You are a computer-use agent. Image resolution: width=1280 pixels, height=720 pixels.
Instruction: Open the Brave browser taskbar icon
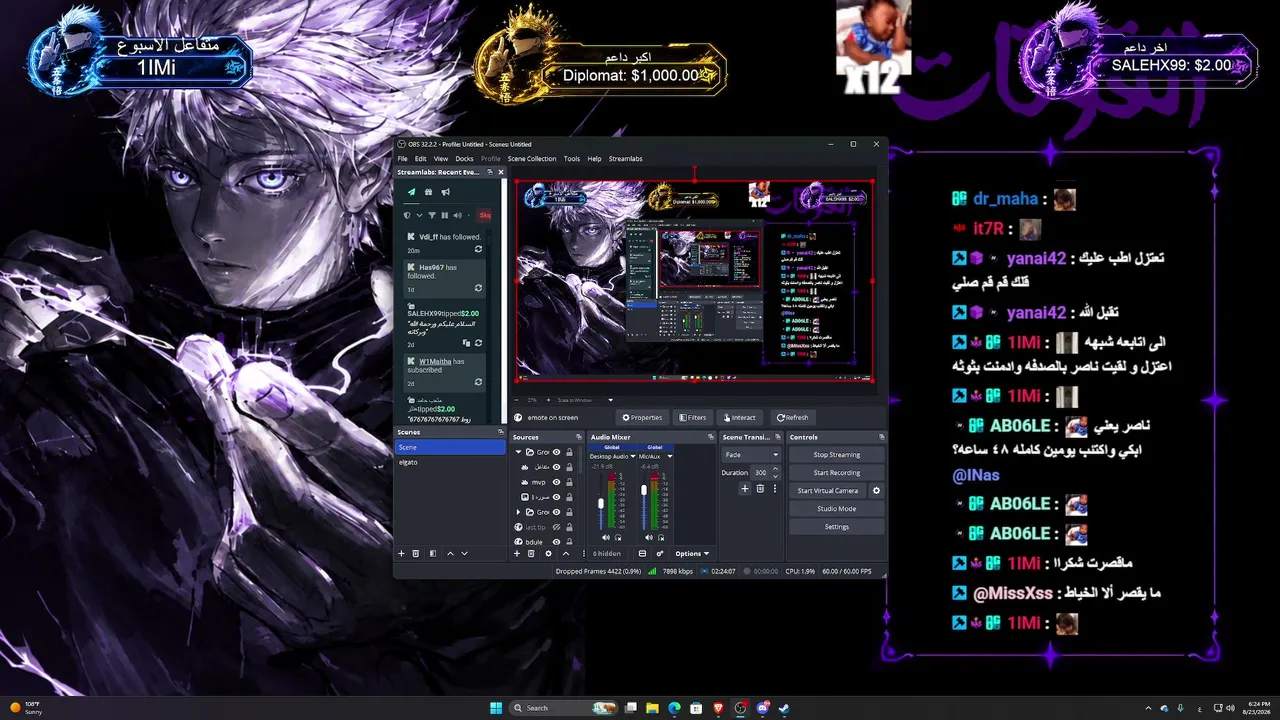pos(718,708)
